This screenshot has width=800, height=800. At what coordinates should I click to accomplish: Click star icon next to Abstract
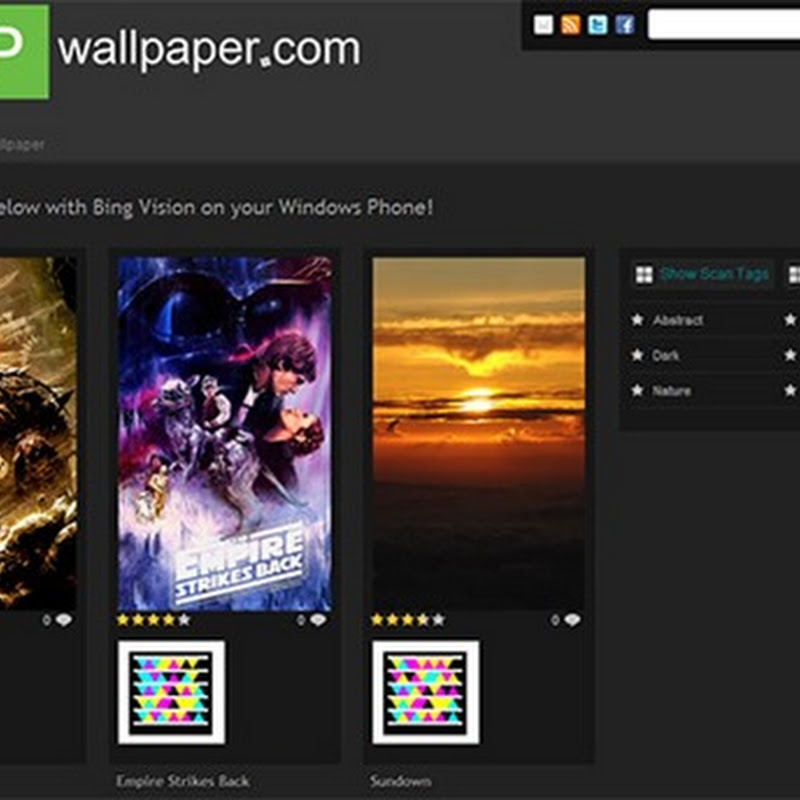(637, 319)
